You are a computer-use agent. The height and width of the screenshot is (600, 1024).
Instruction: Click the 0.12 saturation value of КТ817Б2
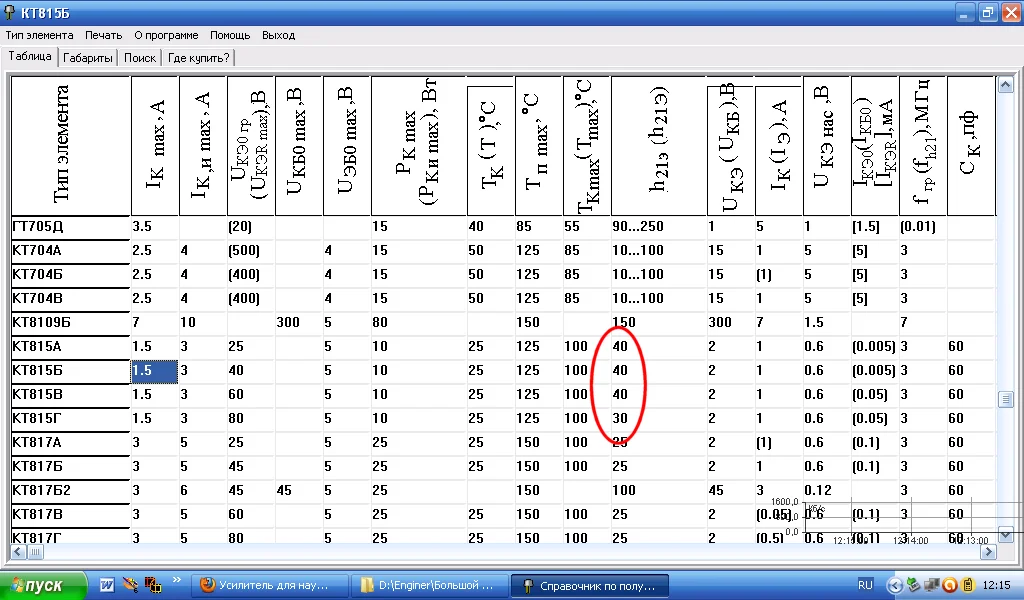[x=827, y=490]
